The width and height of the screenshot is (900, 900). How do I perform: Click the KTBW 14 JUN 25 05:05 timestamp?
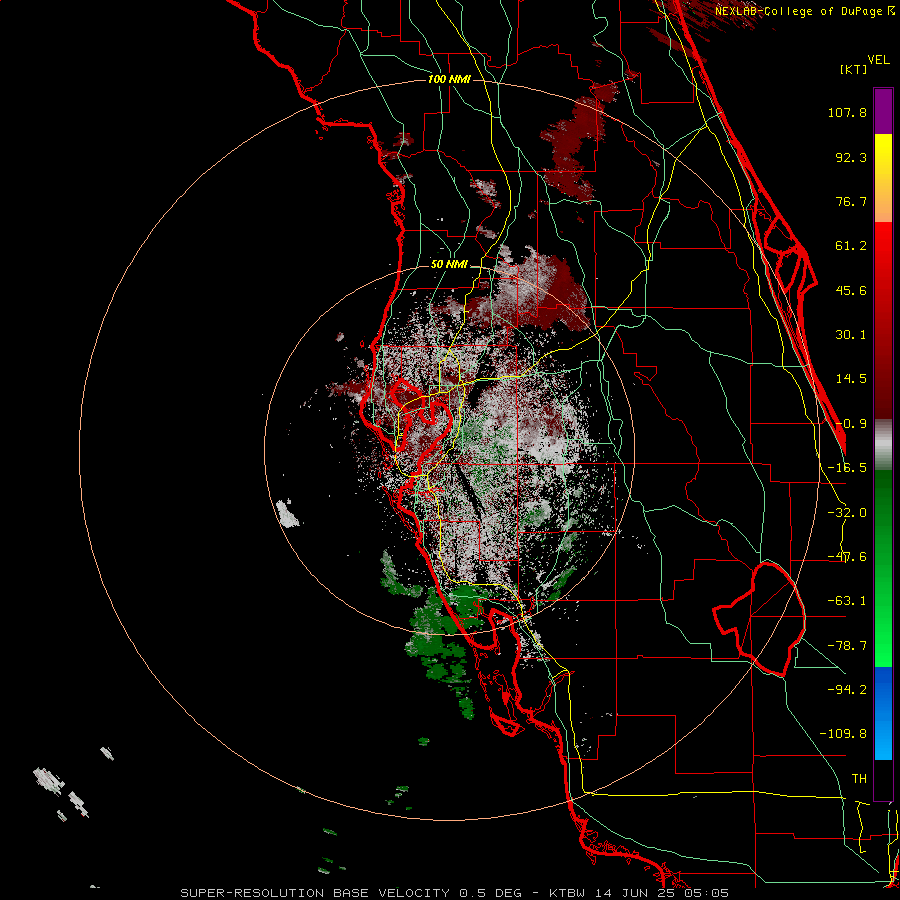pyautogui.click(x=639, y=893)
